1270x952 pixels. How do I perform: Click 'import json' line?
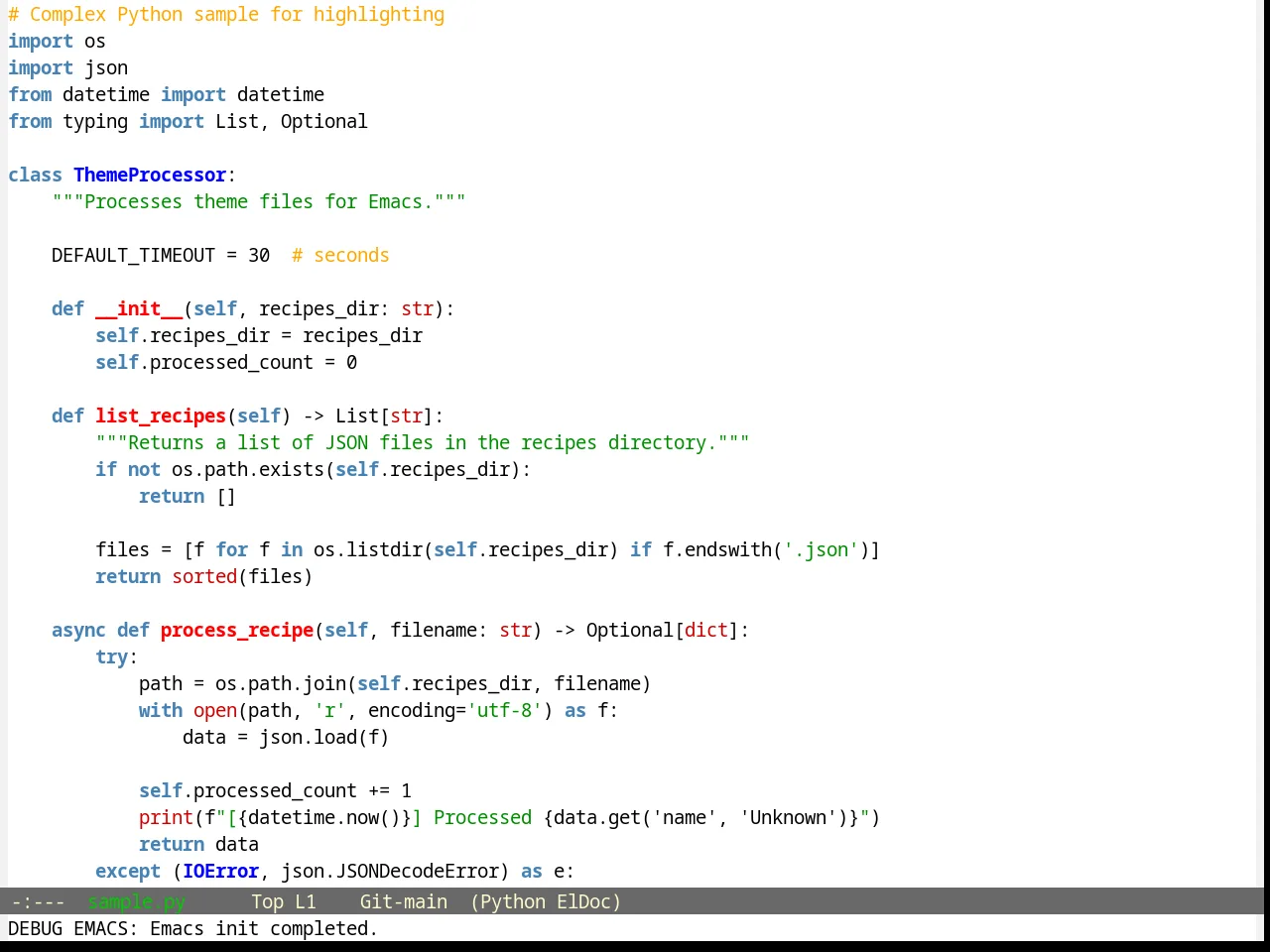click(x=67, y=67)
